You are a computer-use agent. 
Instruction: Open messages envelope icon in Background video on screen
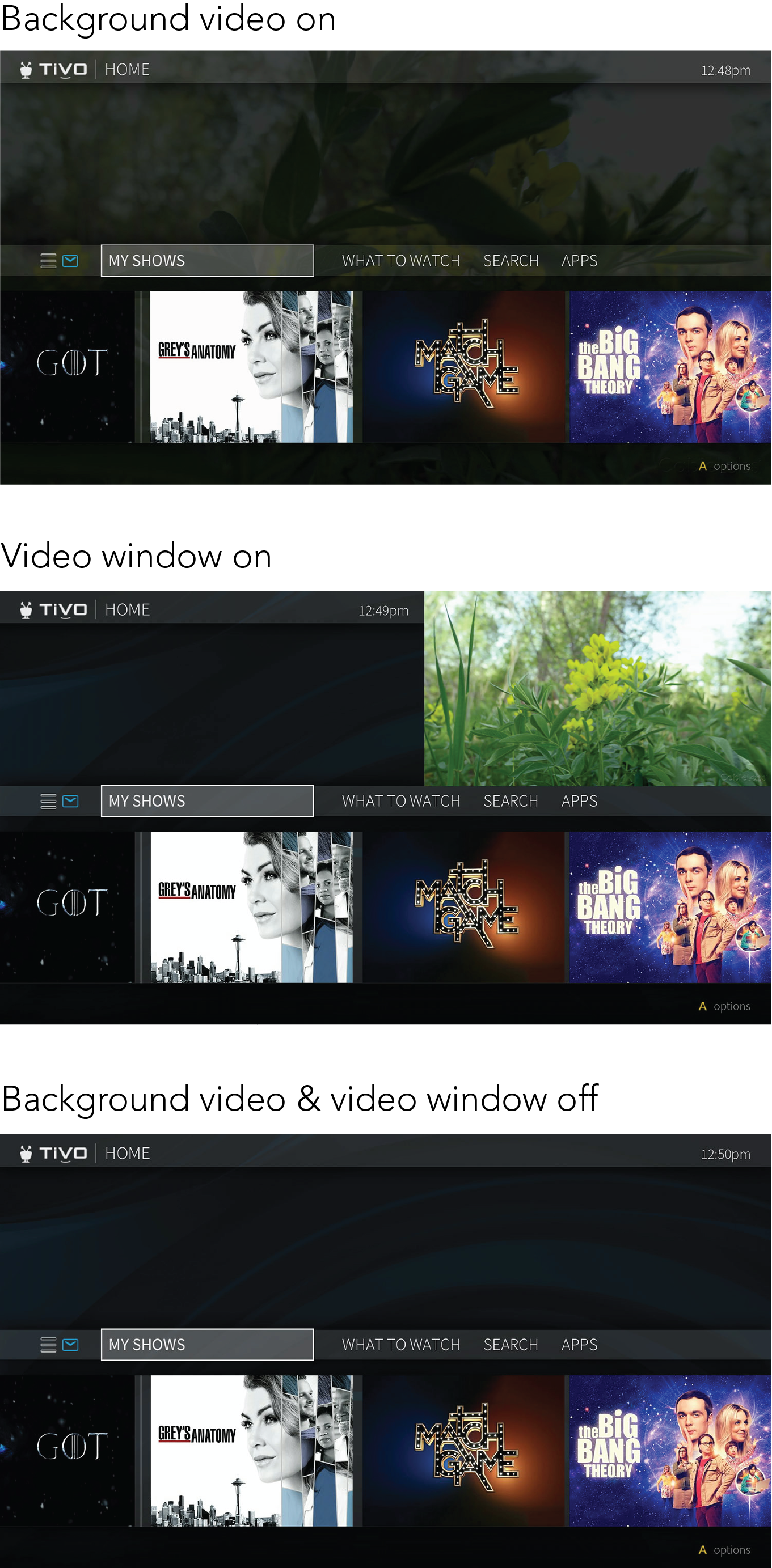click(x=71, y=261)
